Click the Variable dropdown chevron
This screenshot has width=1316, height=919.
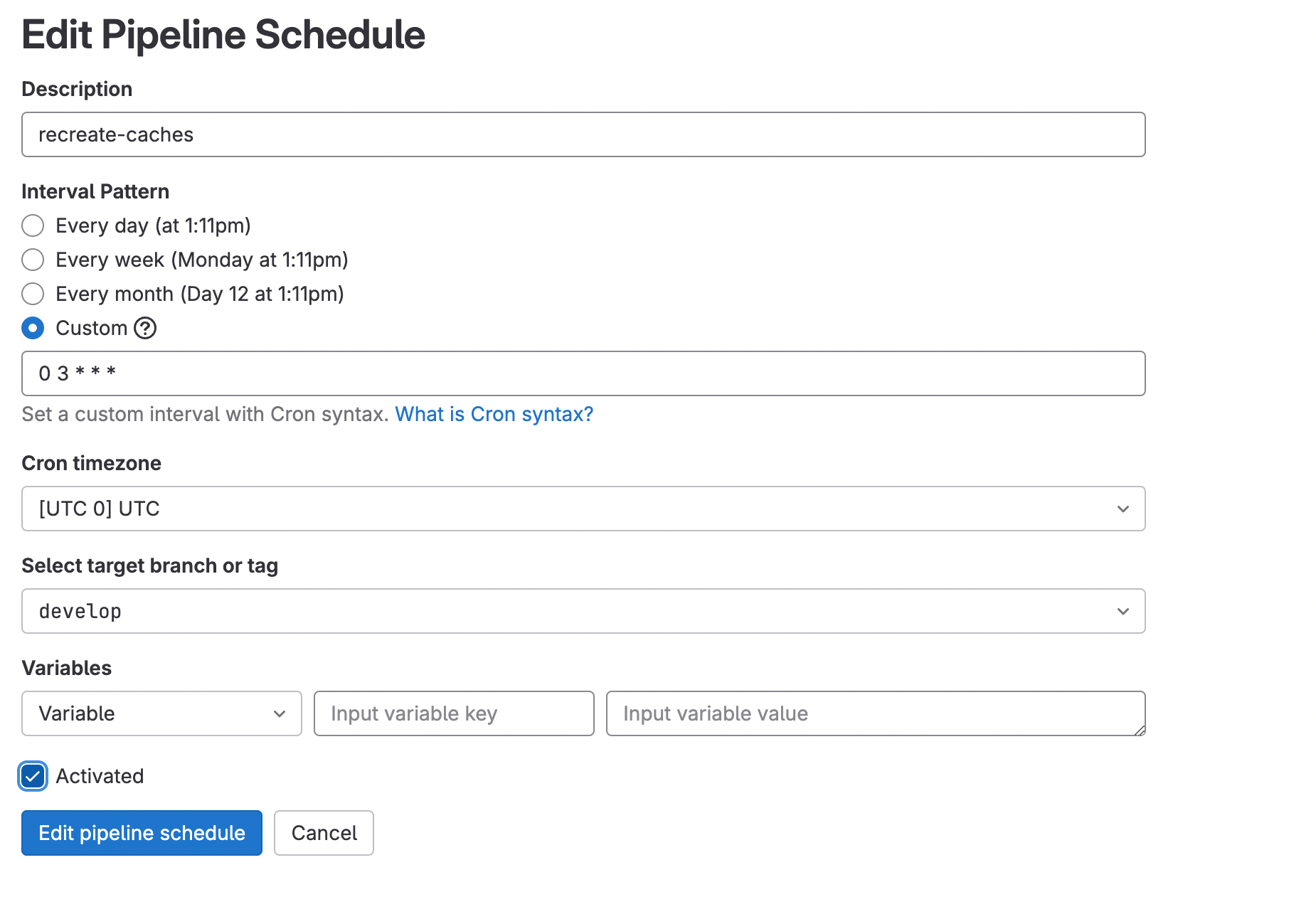279,713
